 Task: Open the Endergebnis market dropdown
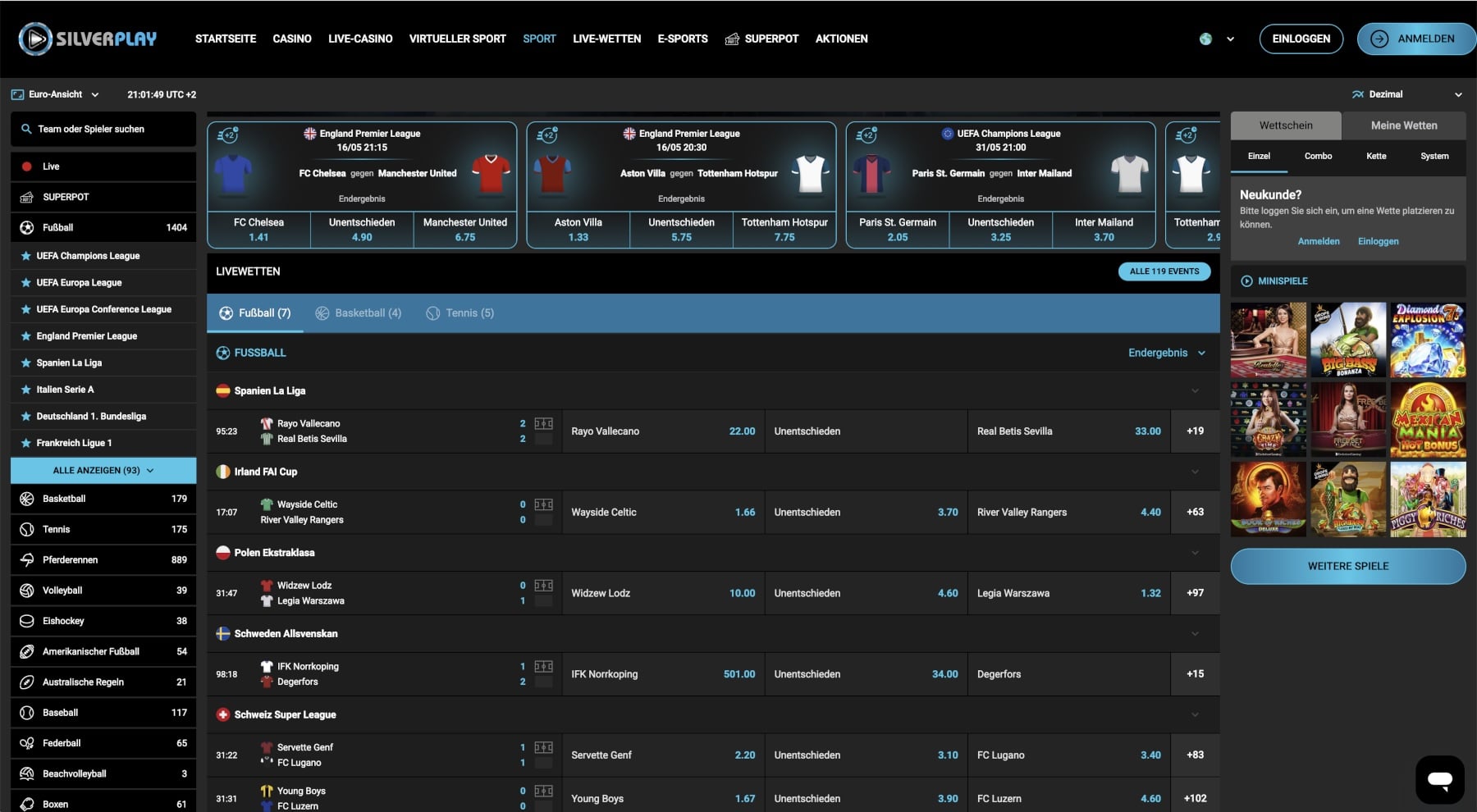(1167, 353)
